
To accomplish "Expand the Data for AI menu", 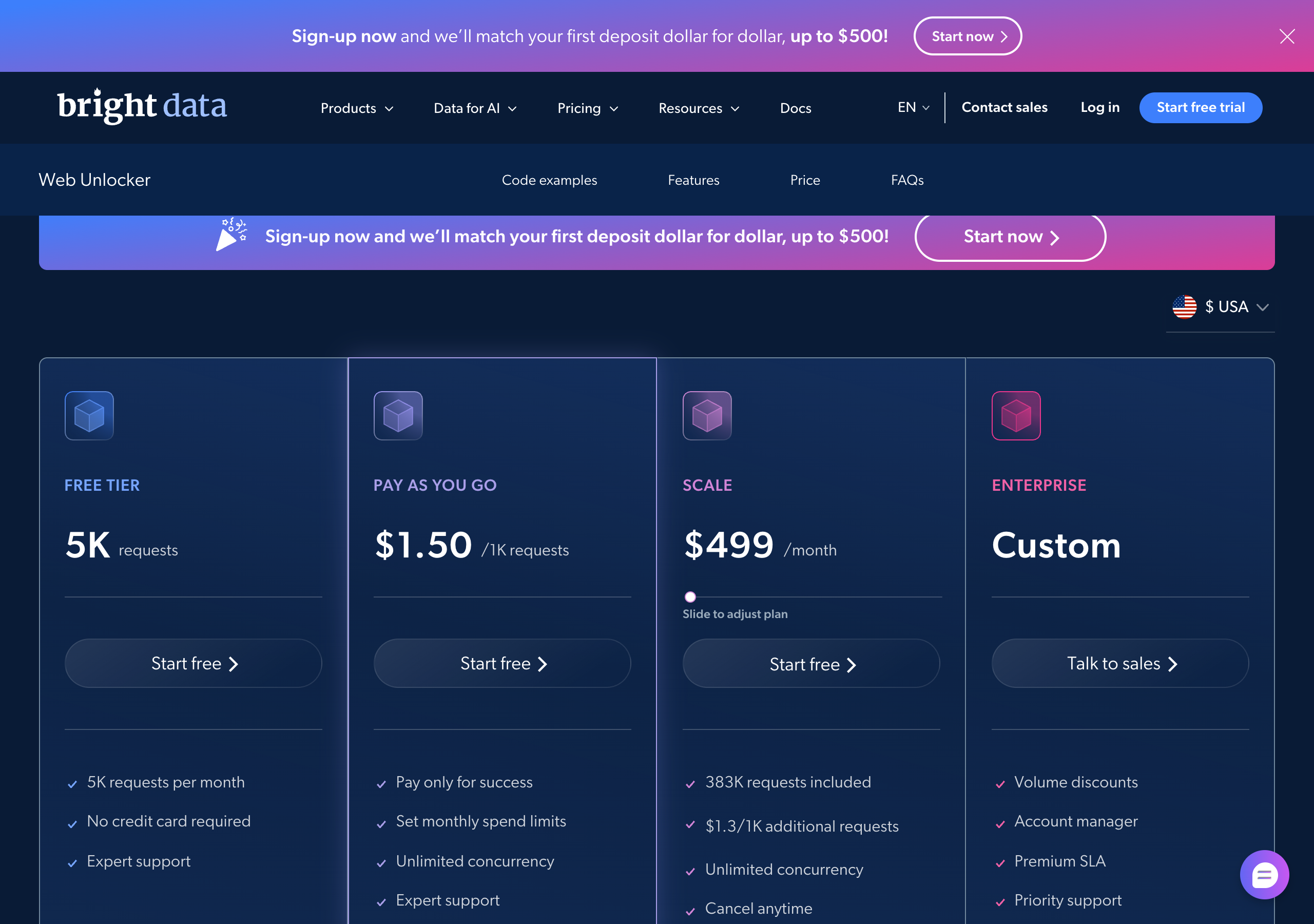I will (475, 108).
